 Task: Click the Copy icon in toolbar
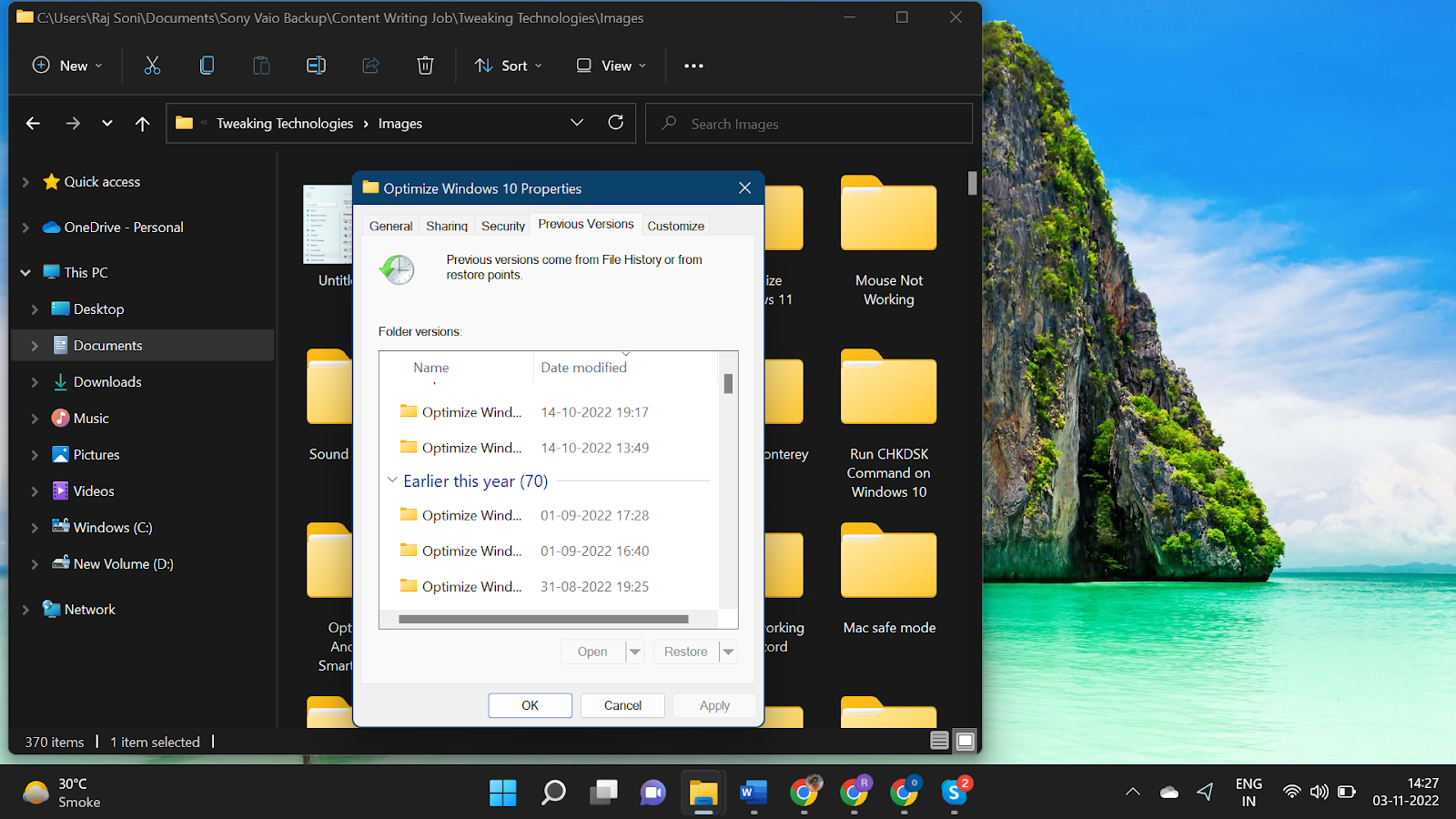click(207, 66)
